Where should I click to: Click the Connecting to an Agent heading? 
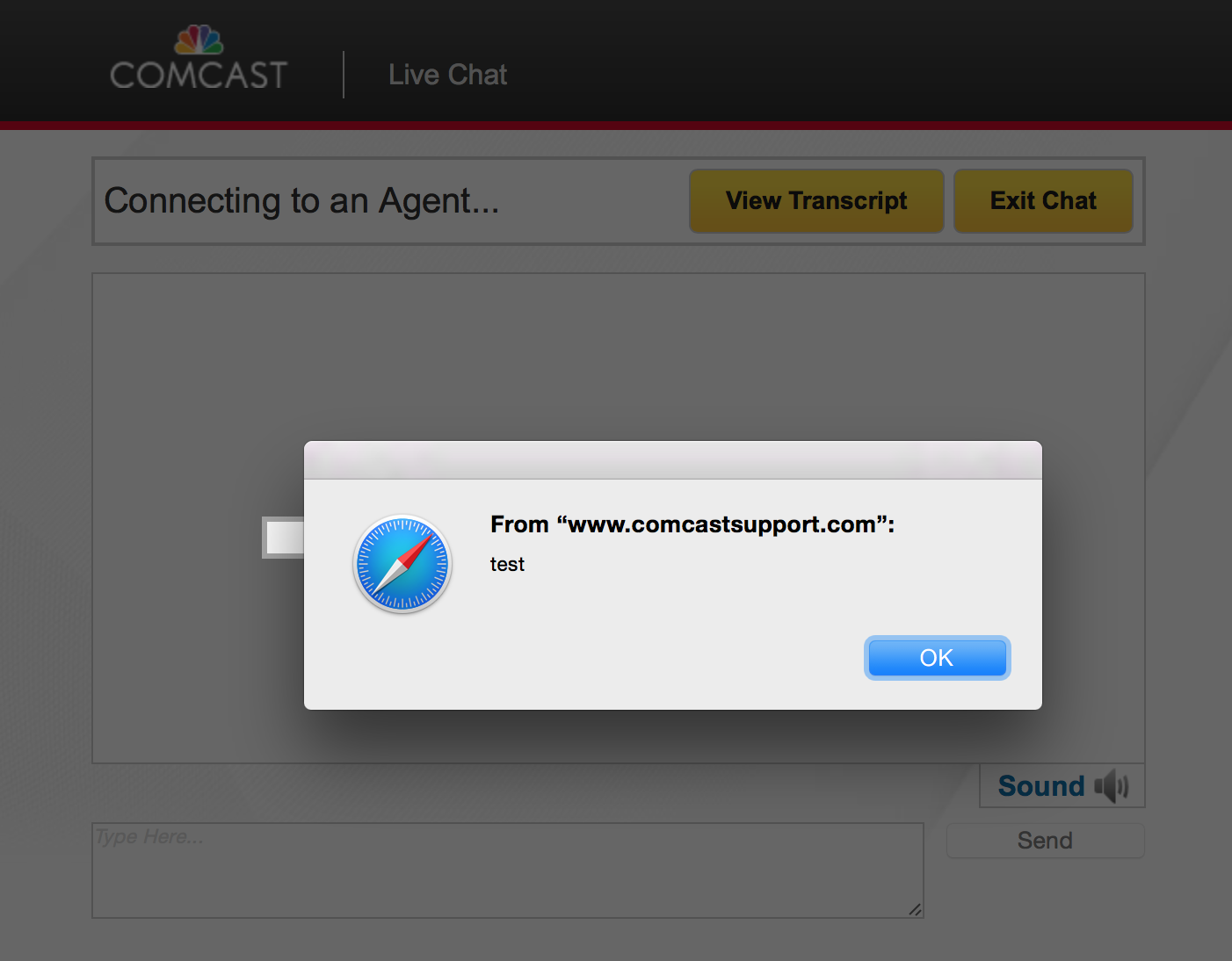pos(301,201)
